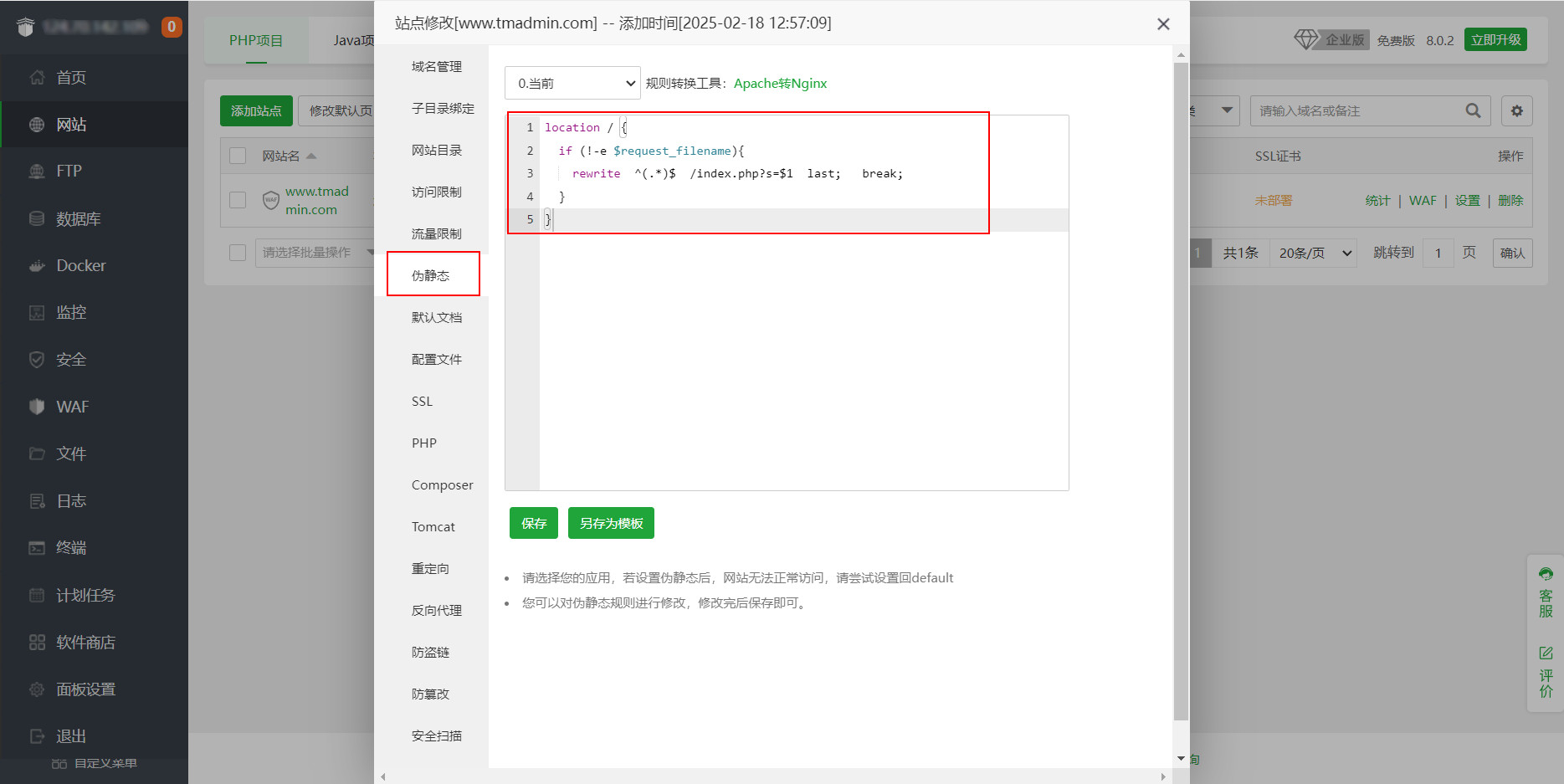The height and width of the screenshot is (784, 1564).
Task: Click the search magnifier icon
Action: point(1473,111)
